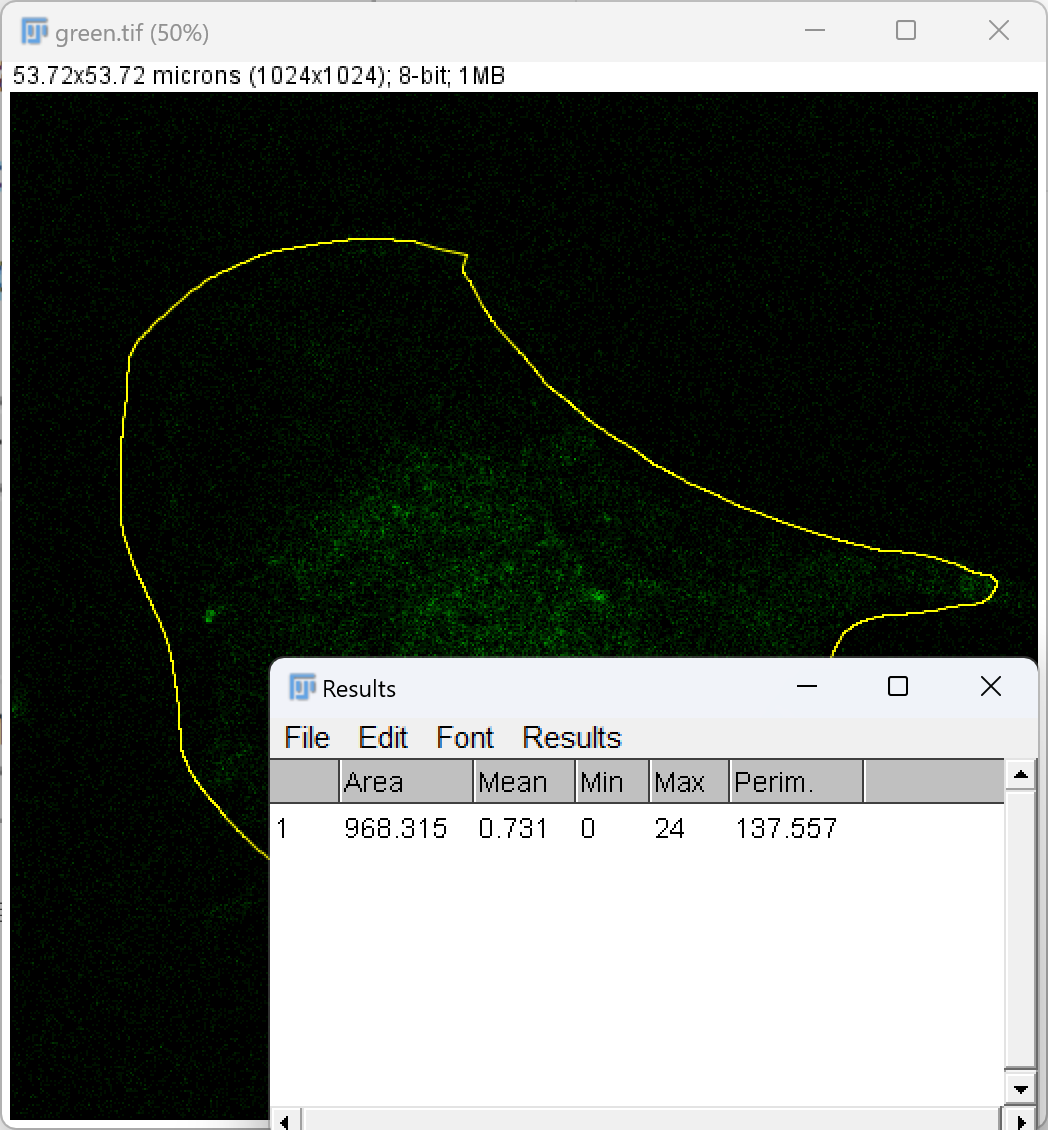Select the mean value 0.731
This screenshot has width=1048, height=1130.
512,829
